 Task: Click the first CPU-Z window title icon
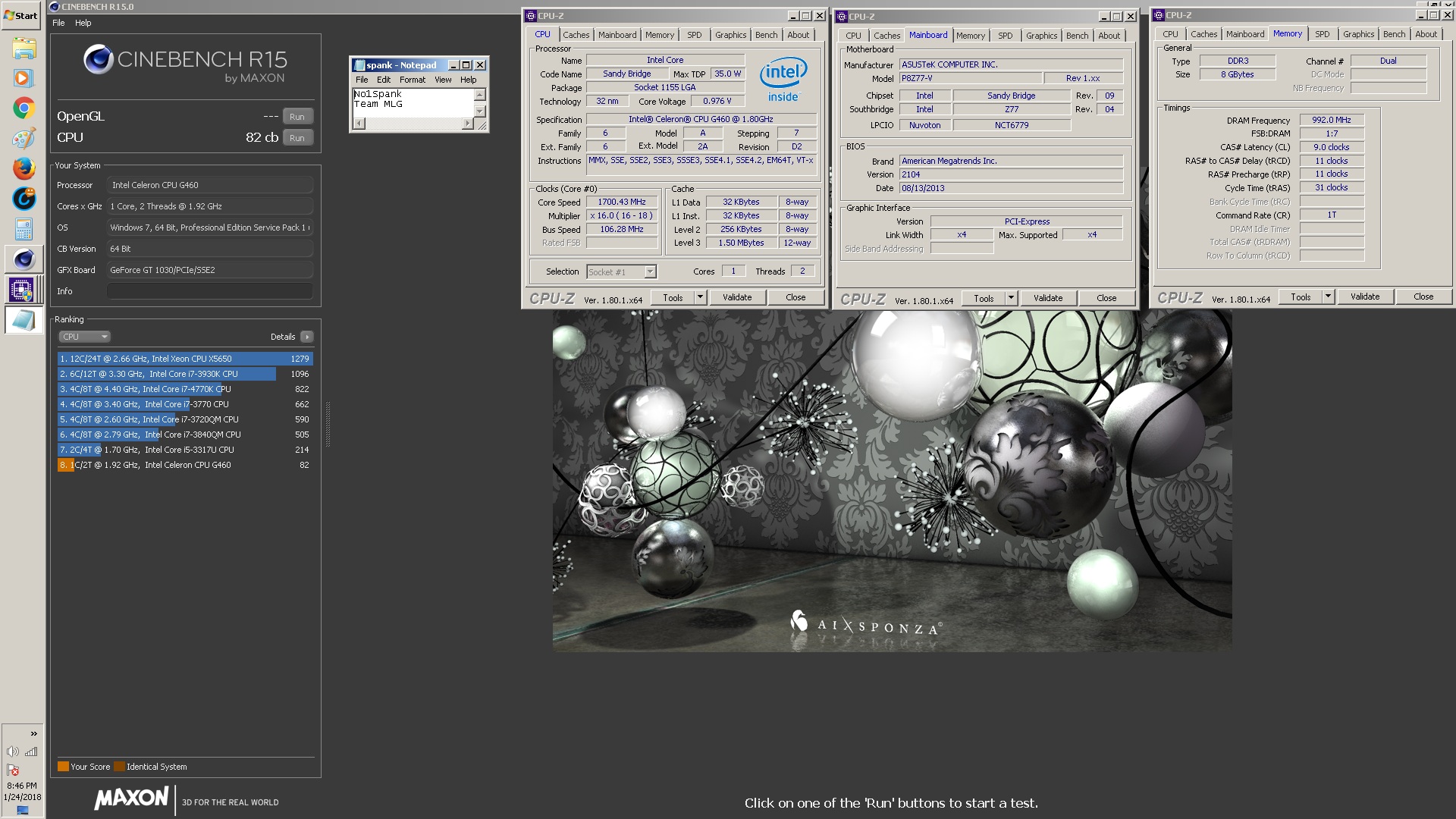pyautogui.click(x=531, y=15)
